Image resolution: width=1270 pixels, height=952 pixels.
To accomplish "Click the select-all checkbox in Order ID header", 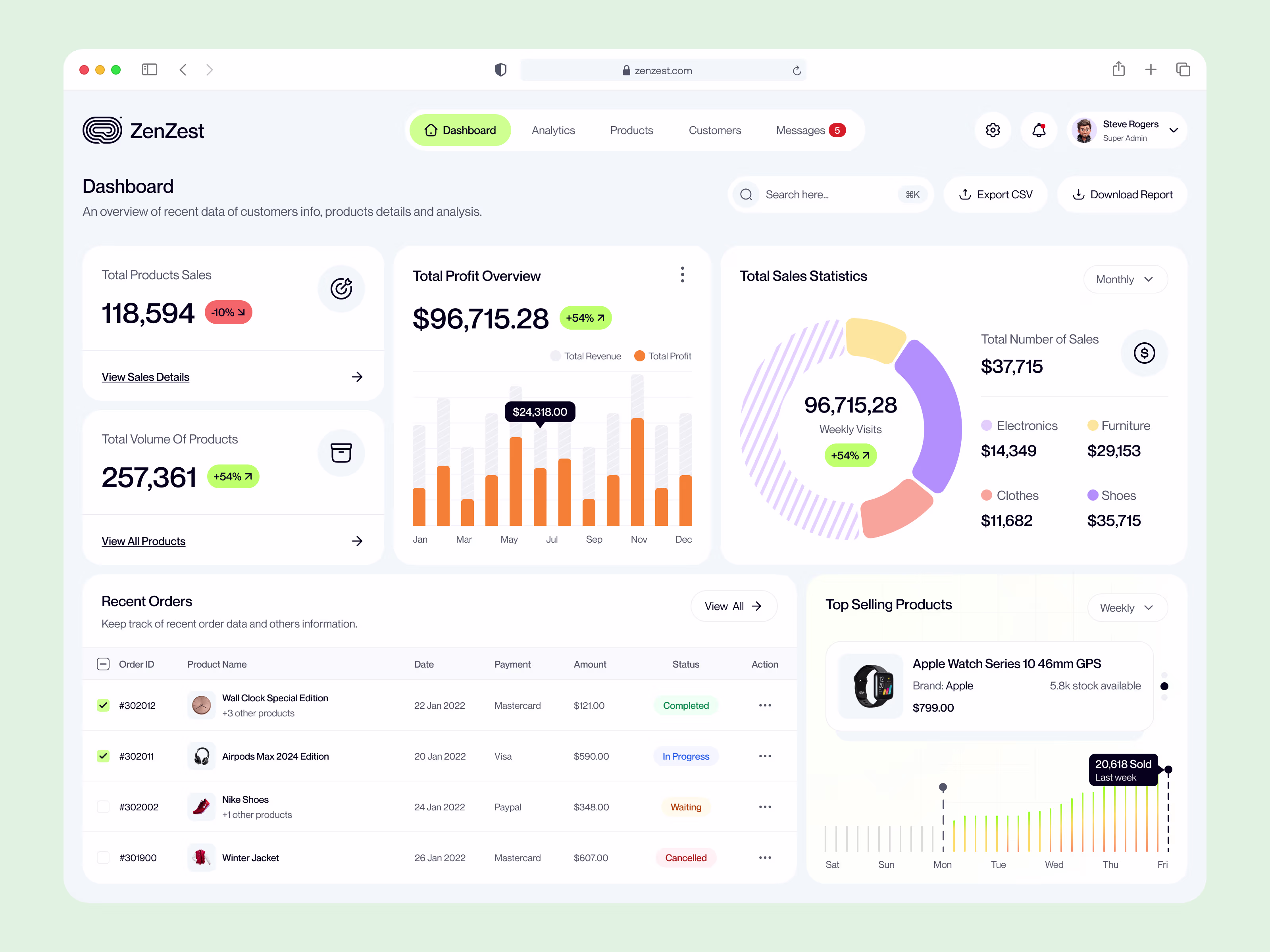I will pos(103,664).
